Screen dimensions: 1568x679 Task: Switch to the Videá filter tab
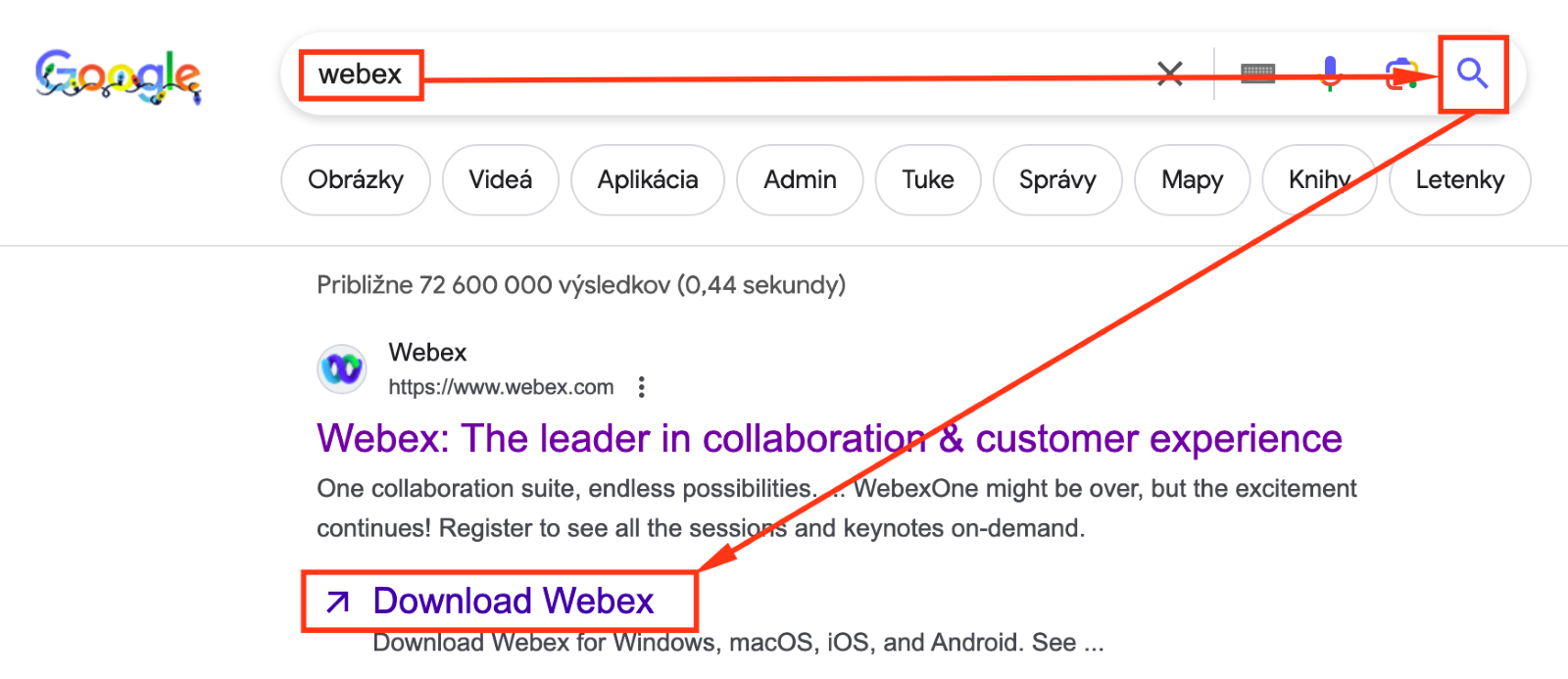tap(500, 180)
